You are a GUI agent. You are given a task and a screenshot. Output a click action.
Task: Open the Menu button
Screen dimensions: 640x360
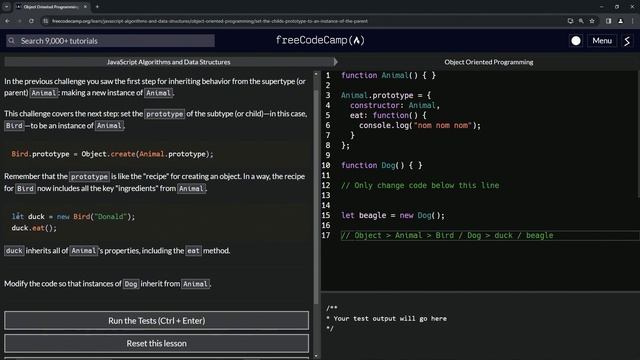click(x=602, y=40)
